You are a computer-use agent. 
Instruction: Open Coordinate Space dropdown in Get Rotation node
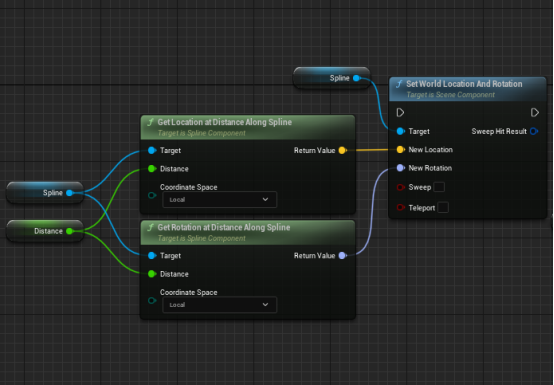click(219, 305)
